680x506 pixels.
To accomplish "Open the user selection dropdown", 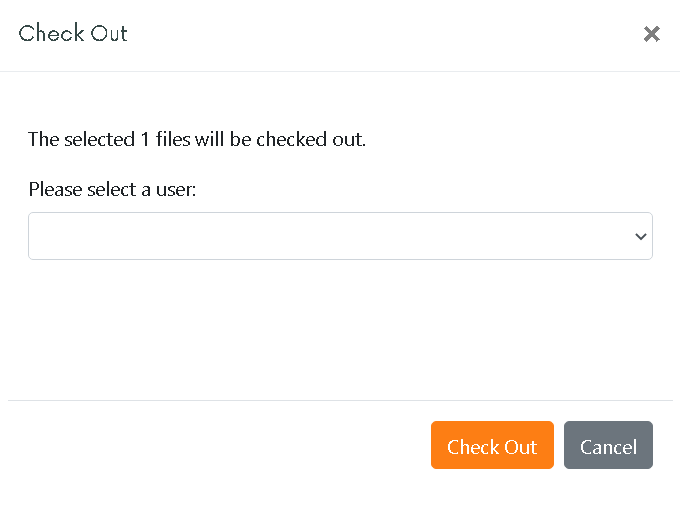I will pyautogui.click(x=340, y=236).
